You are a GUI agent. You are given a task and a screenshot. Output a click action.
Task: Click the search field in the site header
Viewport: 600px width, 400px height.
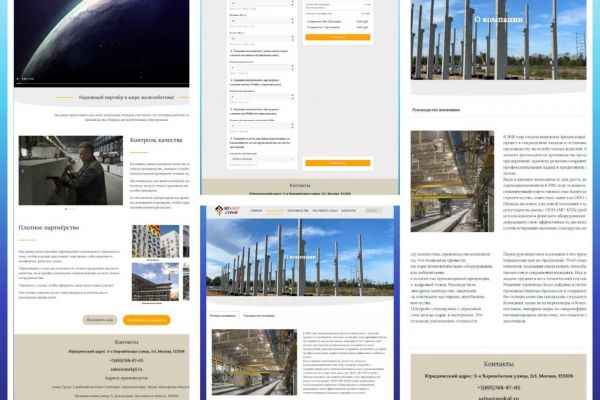pos(373,211)
